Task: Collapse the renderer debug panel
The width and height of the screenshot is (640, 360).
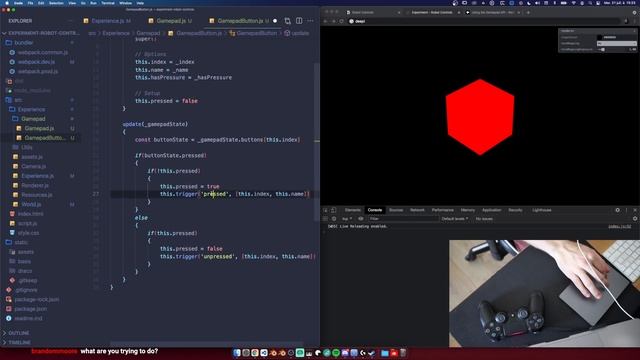Action: (x=597, y=31)
